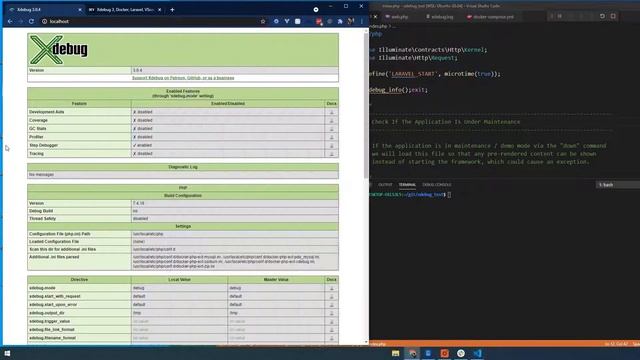Click the circular media control icon in tab strip
The image size is (640, 360).
tap(316, 9)
